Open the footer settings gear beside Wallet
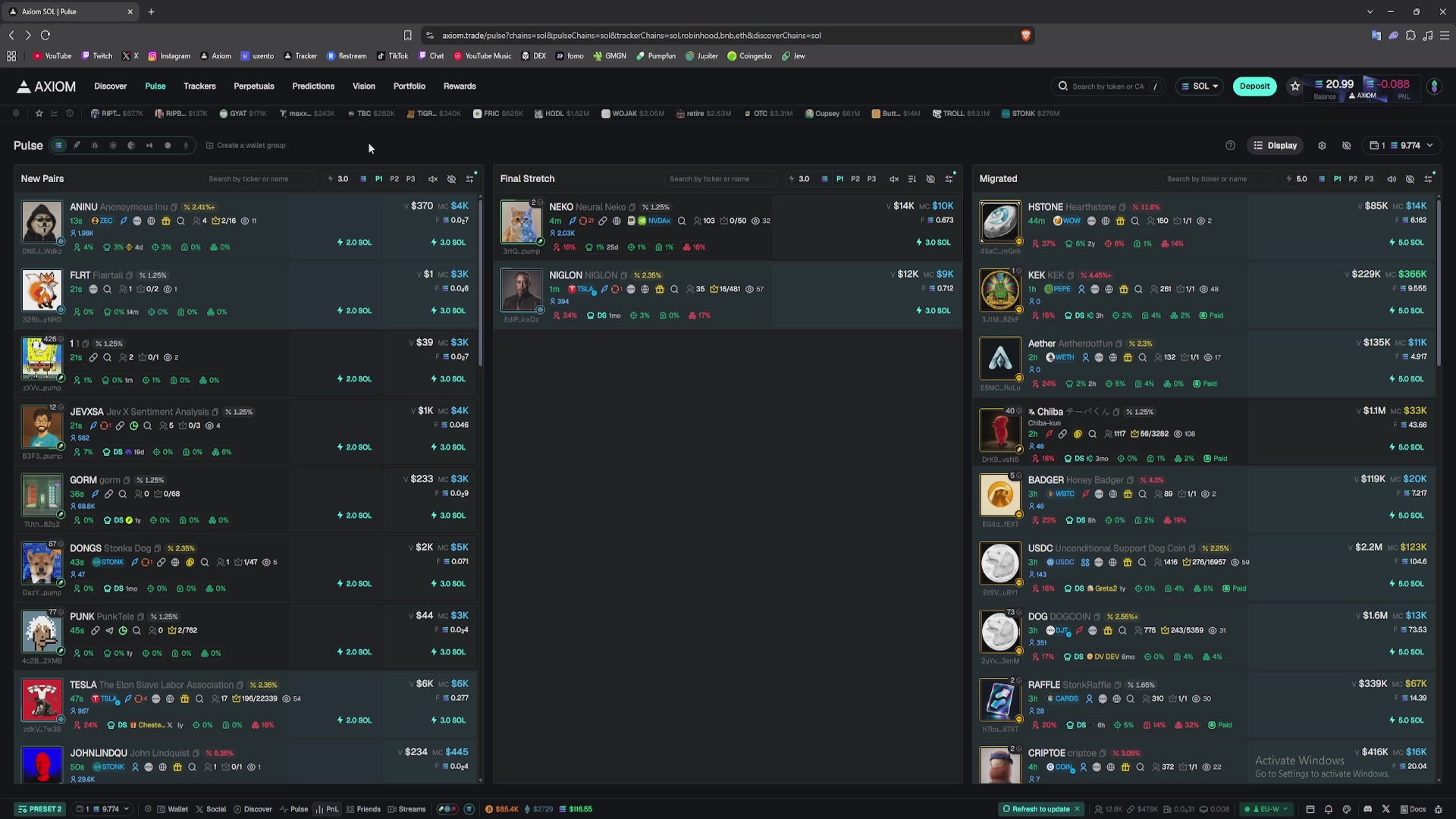The height and width of the screenshot is (819, 1456). click(148, 809)
